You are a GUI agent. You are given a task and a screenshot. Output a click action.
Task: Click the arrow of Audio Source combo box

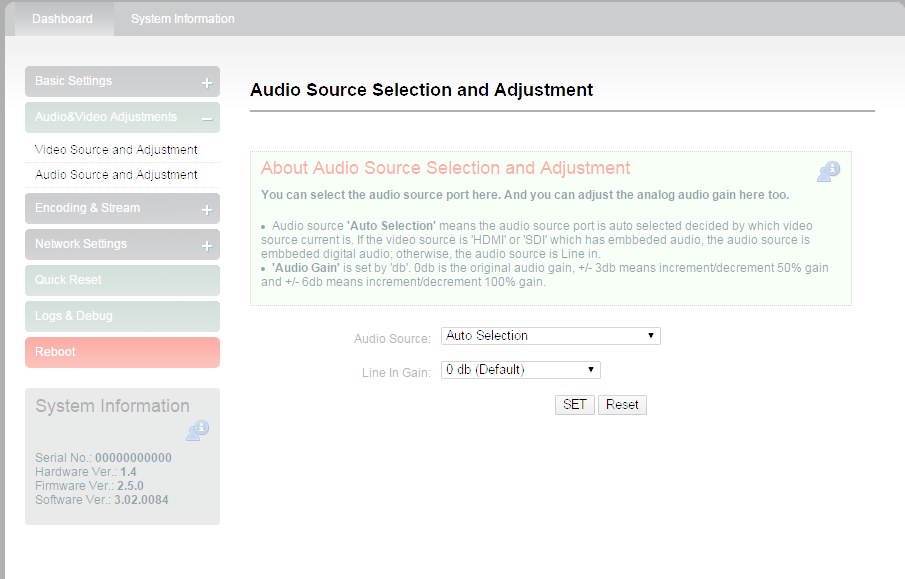tap(650, 336)
